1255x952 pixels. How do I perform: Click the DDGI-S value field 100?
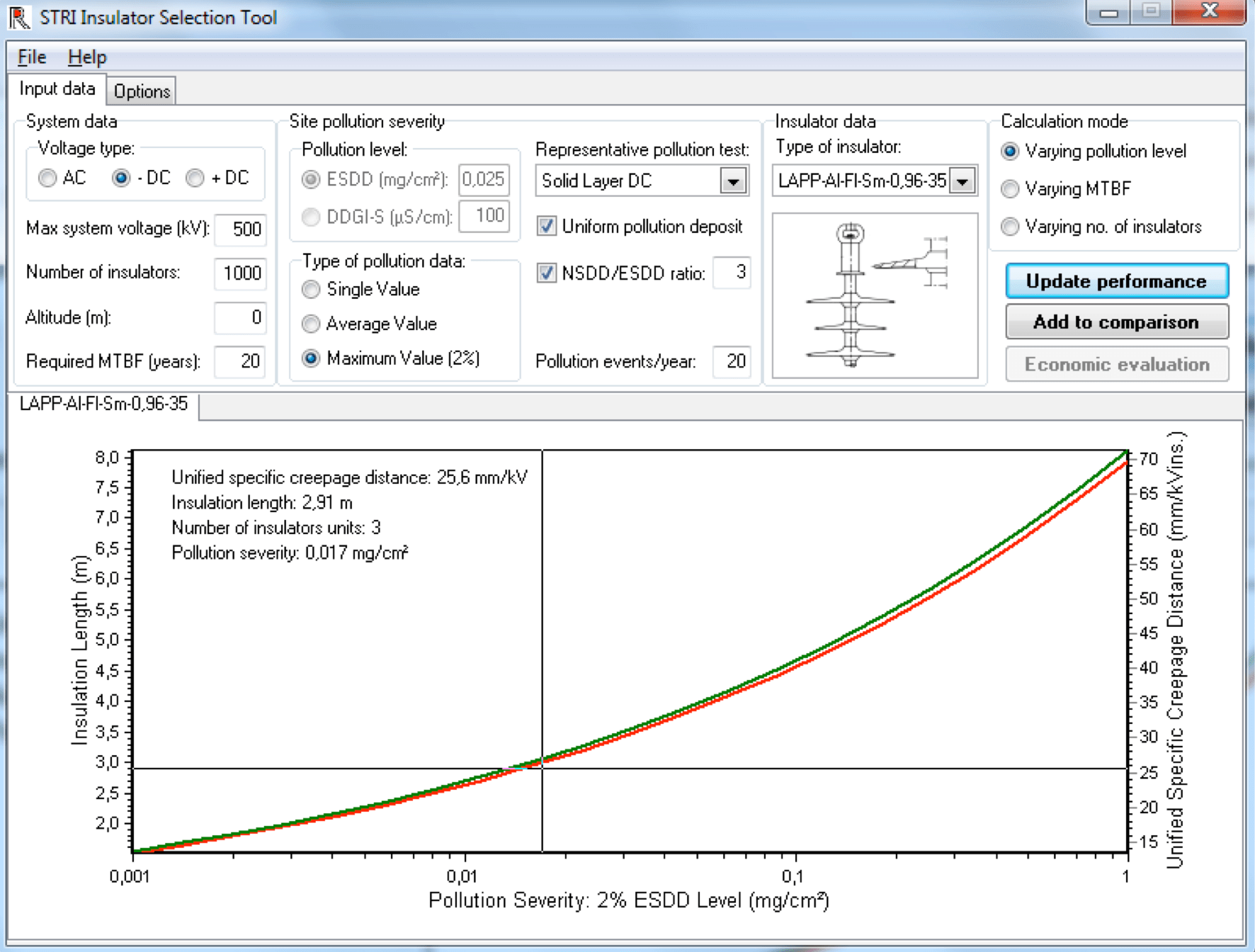(x=484, y=216)
